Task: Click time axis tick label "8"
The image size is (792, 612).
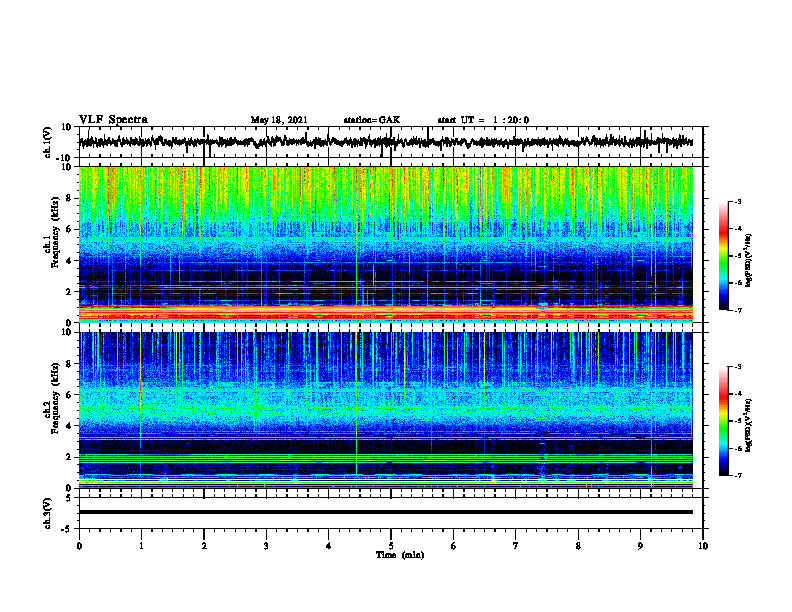Action: pos(578,546)
